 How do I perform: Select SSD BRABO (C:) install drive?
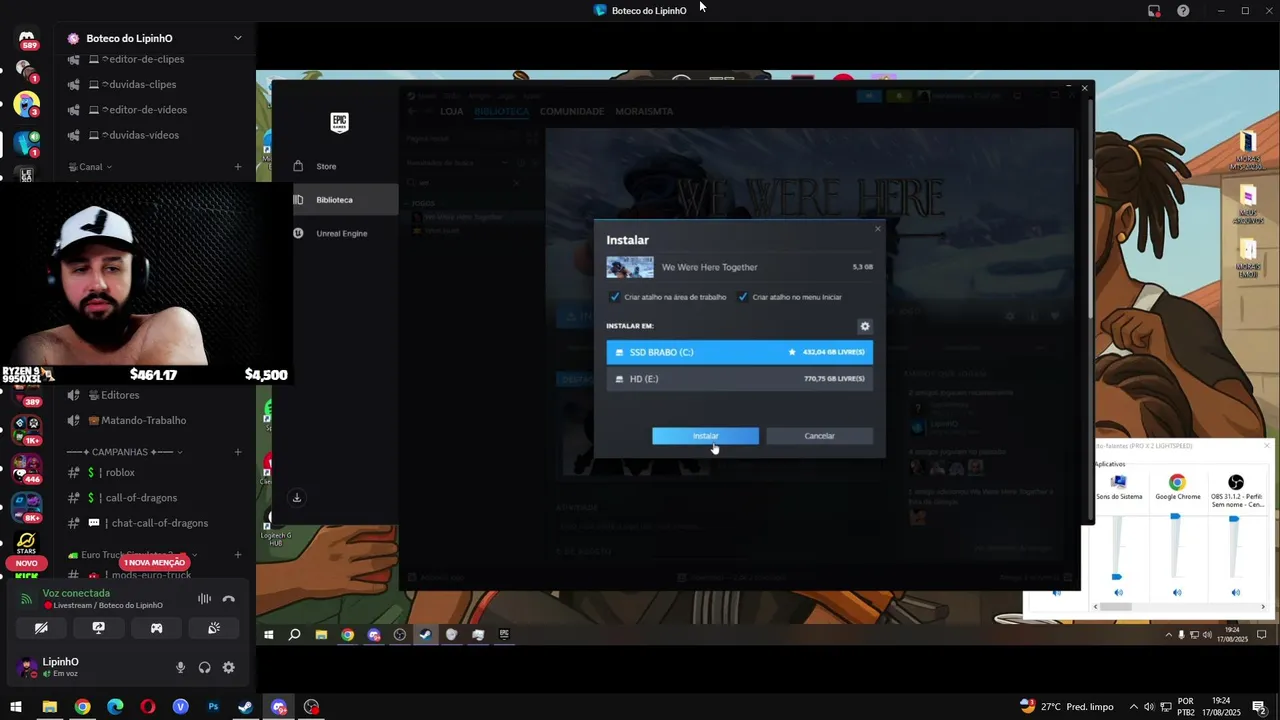click(739, 352)
